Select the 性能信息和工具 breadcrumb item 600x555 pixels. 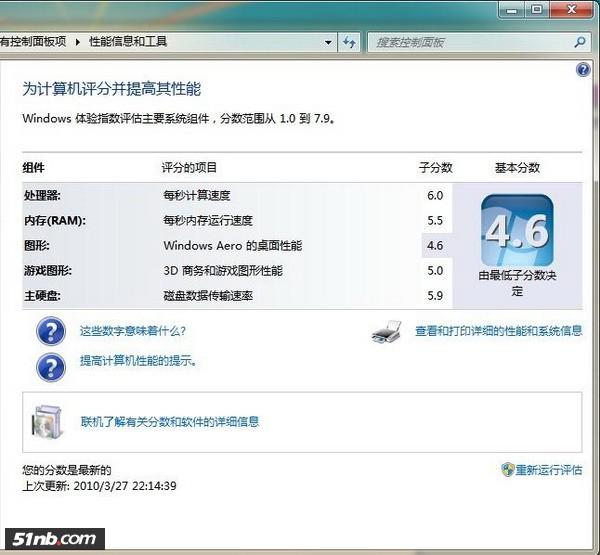pyautogui.click(x=128, y=43)
